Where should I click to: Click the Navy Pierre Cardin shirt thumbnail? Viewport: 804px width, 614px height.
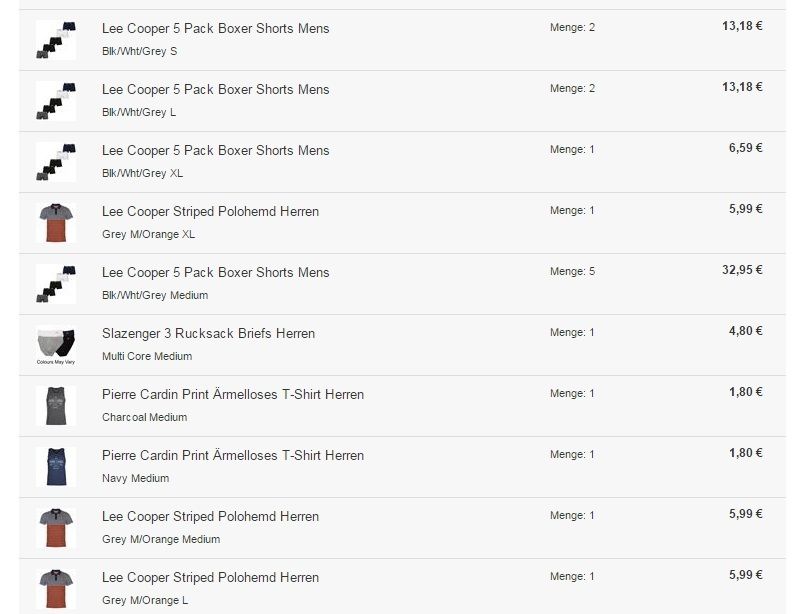pyautogui.click(x=55, y=467)
